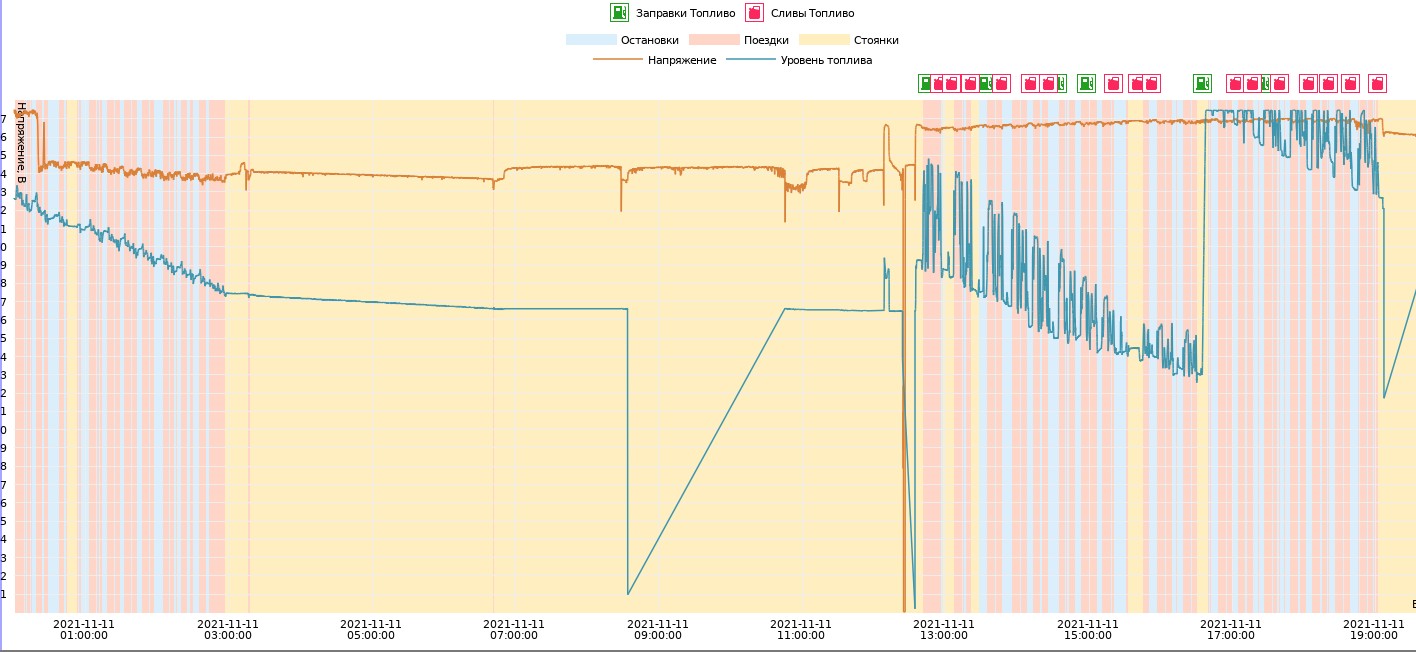Image resolution: width=1416 pixels, height=652 pixels.
Task: Click the yellow Стоянки color swatch
Action: click(824, 40)
